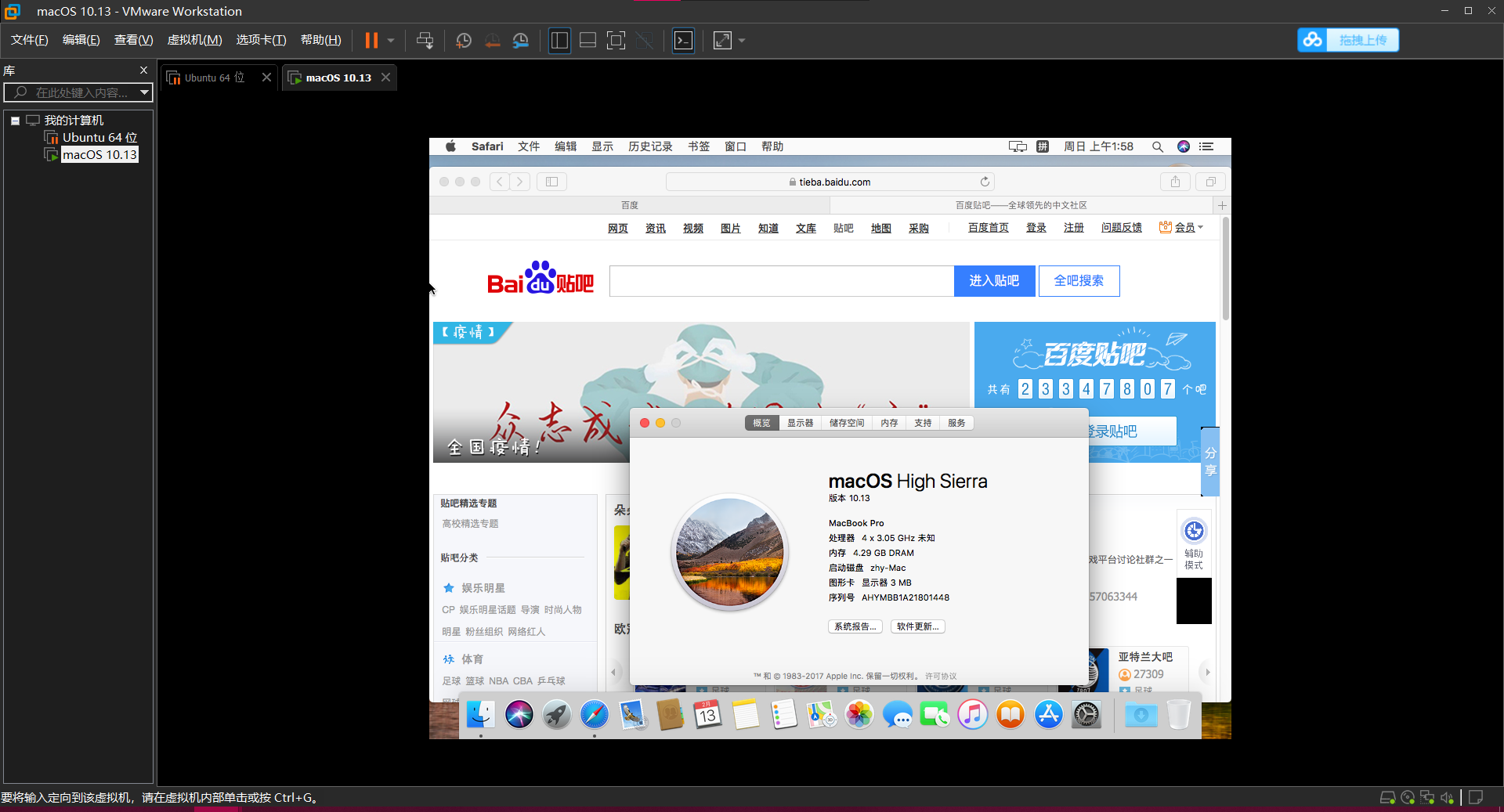
Task: Open Safari's 书签 menu
Action: (x=699, y=146)
